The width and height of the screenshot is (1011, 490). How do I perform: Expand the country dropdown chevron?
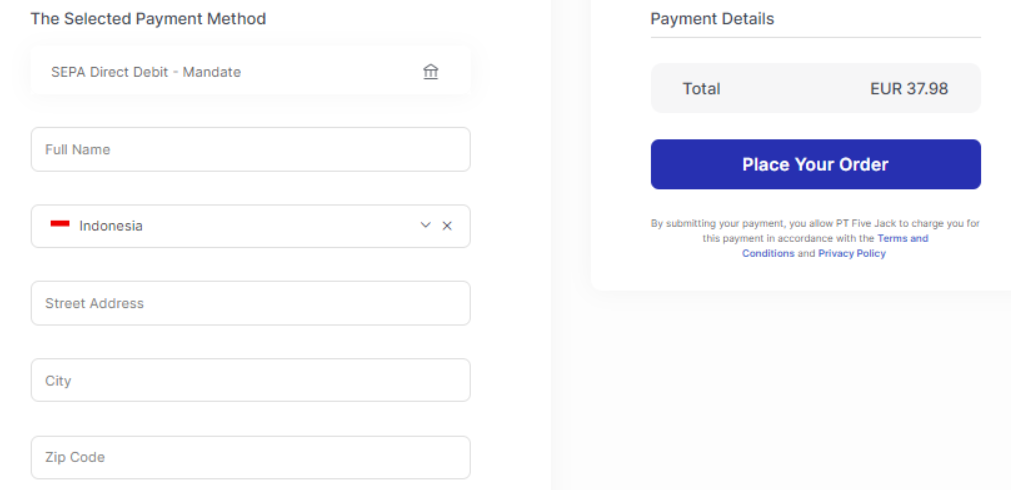(x=425, y=226)
